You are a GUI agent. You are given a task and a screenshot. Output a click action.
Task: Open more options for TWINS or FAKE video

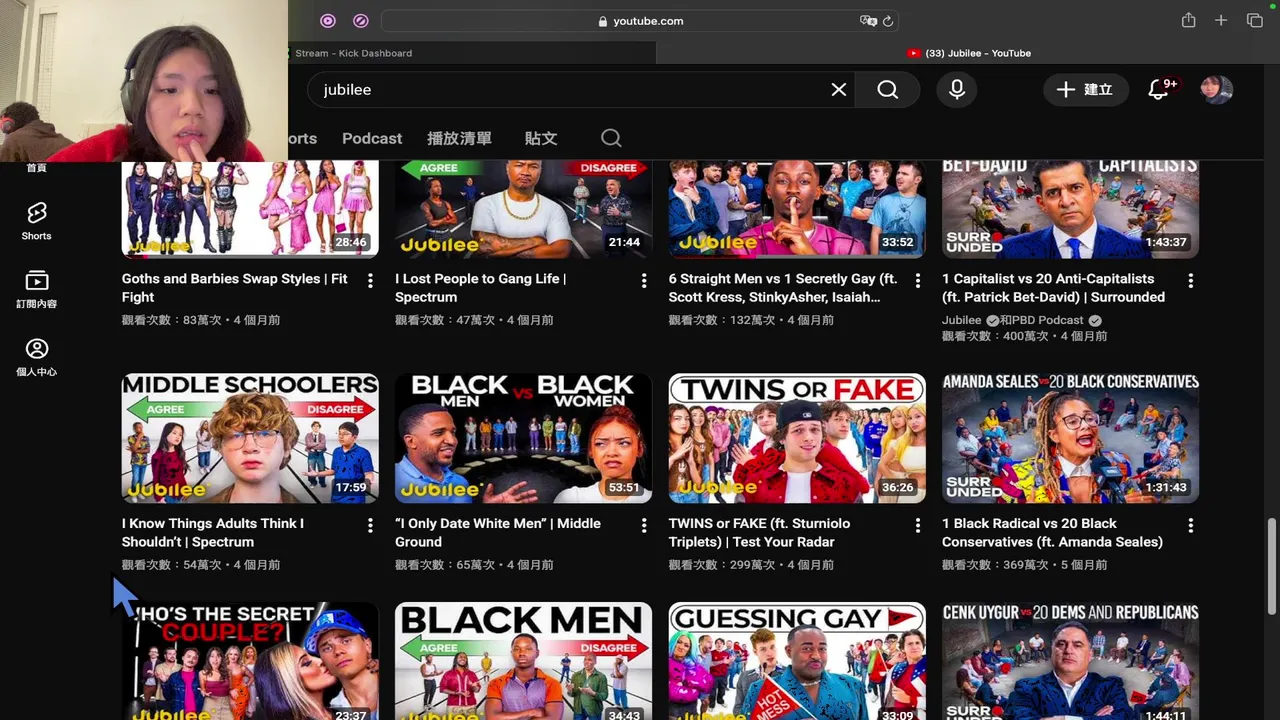tap(917, 525)
